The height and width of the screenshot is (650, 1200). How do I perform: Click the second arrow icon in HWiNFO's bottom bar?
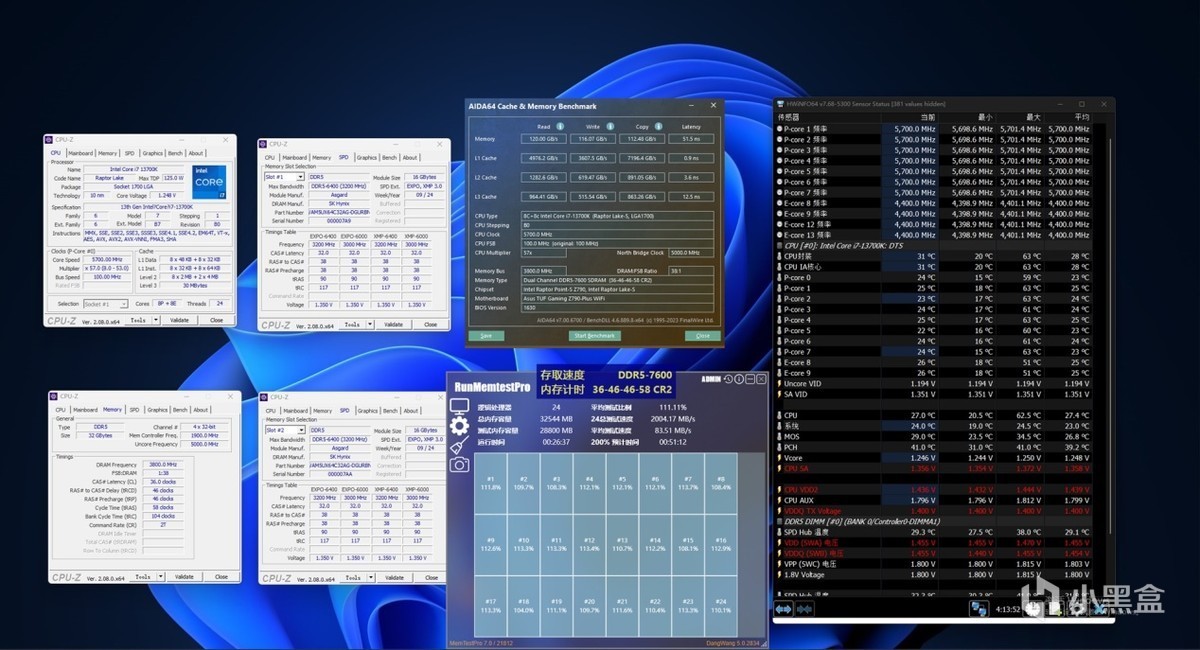(805, 609)
